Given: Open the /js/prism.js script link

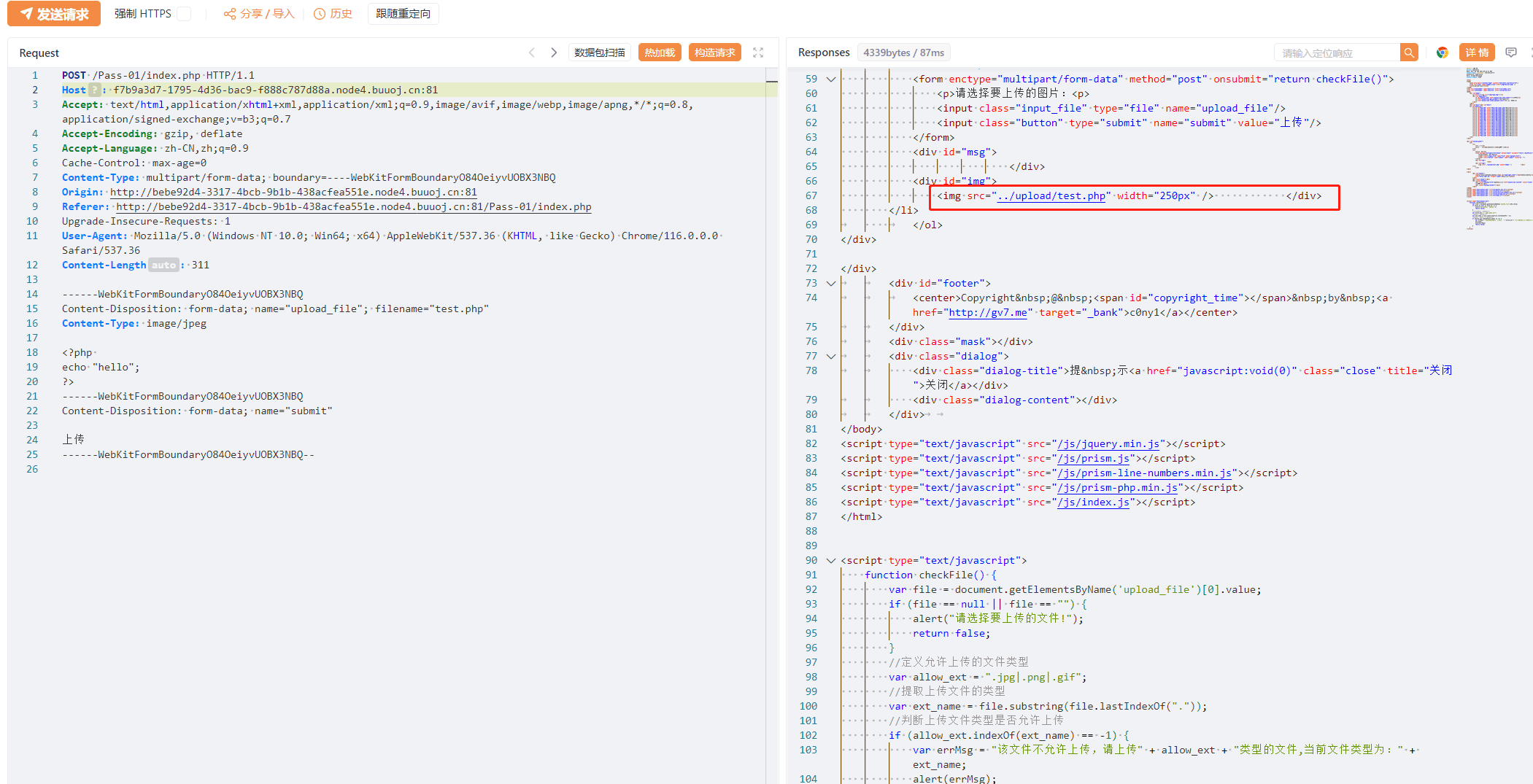Looking at the screenshot, I should (x=1094, y=458).
